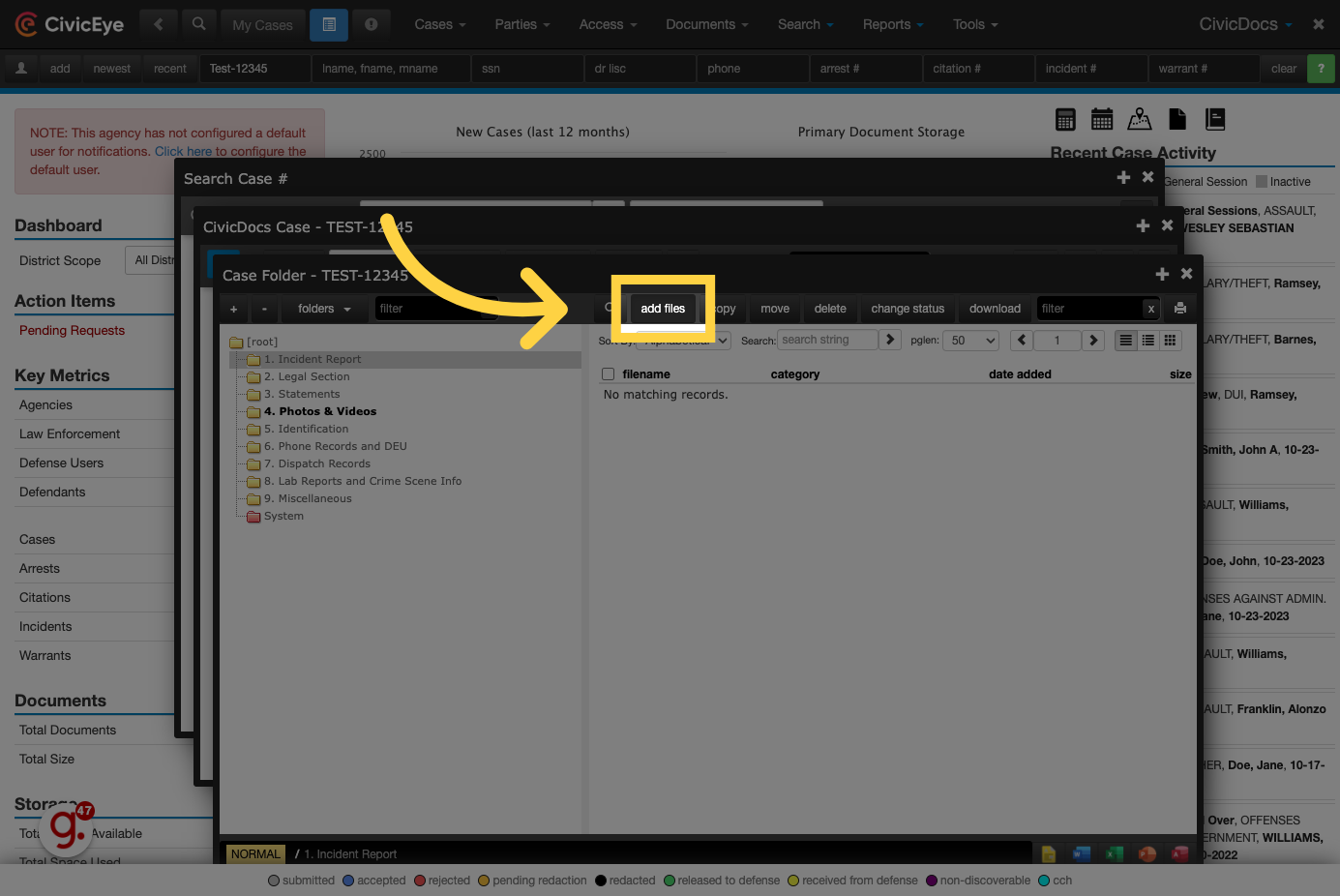
Task: Open the magnifier search icon in top bar
Action: click(x=198, y=24)
